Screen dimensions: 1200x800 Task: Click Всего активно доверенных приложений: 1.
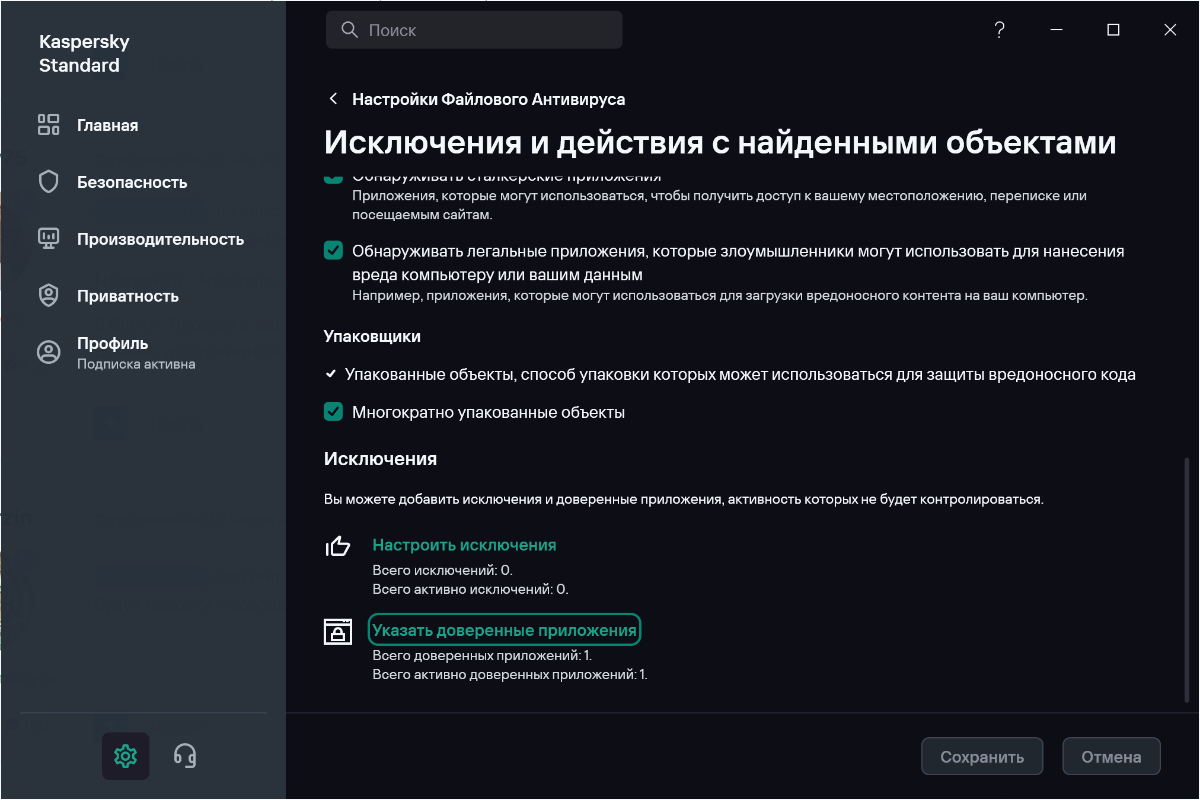(510, 675)
